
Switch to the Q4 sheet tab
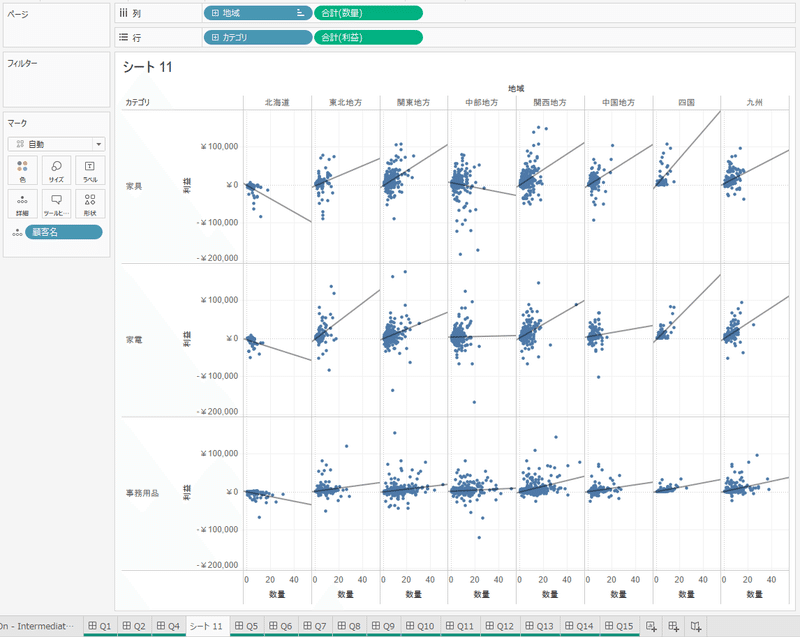(x=168, y=626)
